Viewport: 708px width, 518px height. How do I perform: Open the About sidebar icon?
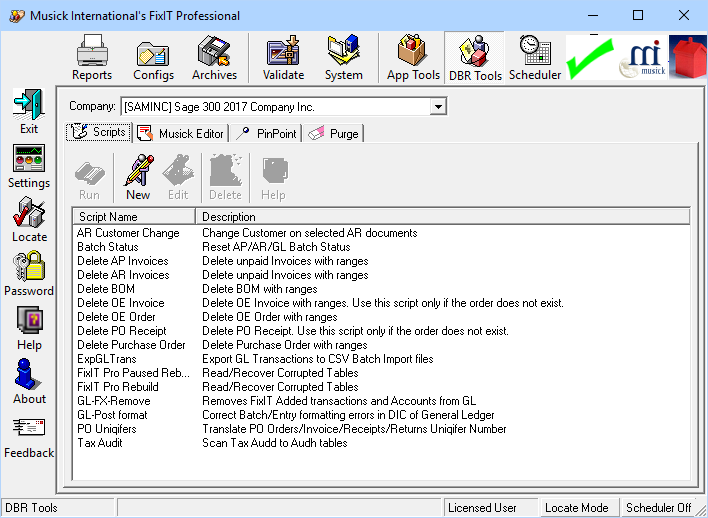click(29, 382)
